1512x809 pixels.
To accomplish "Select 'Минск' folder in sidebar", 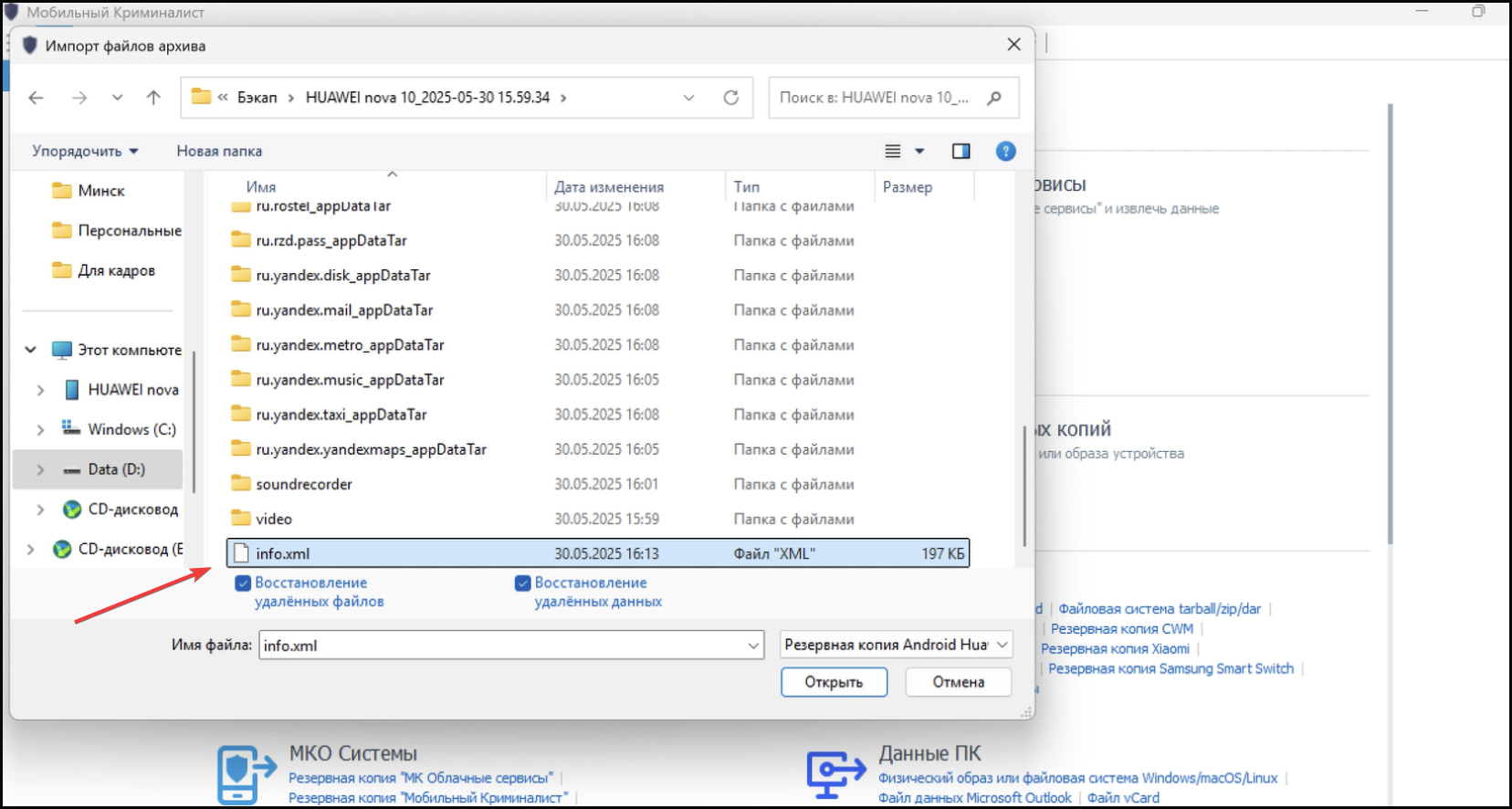I will click(89, 191).
